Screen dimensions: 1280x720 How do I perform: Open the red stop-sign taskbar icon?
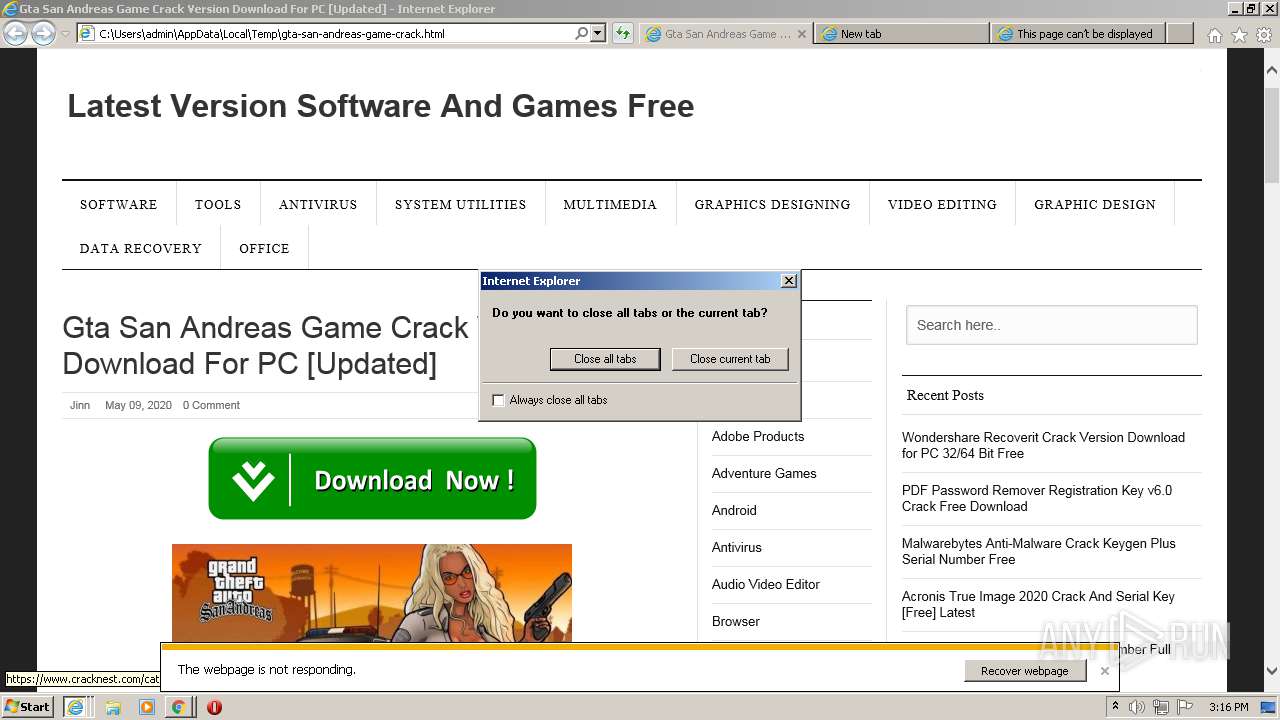(x=214, y=707)
